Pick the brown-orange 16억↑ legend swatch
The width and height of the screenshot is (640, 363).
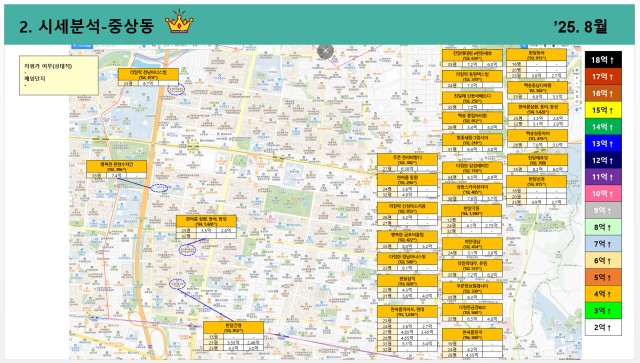point(603,94)
